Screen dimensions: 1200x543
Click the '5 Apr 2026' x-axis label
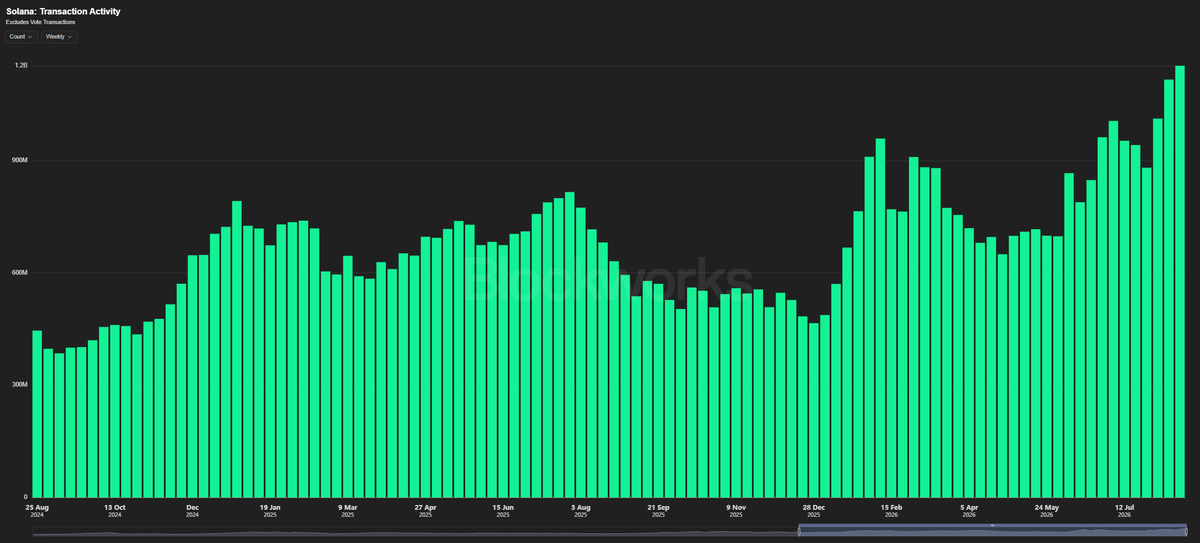[970, 510]
